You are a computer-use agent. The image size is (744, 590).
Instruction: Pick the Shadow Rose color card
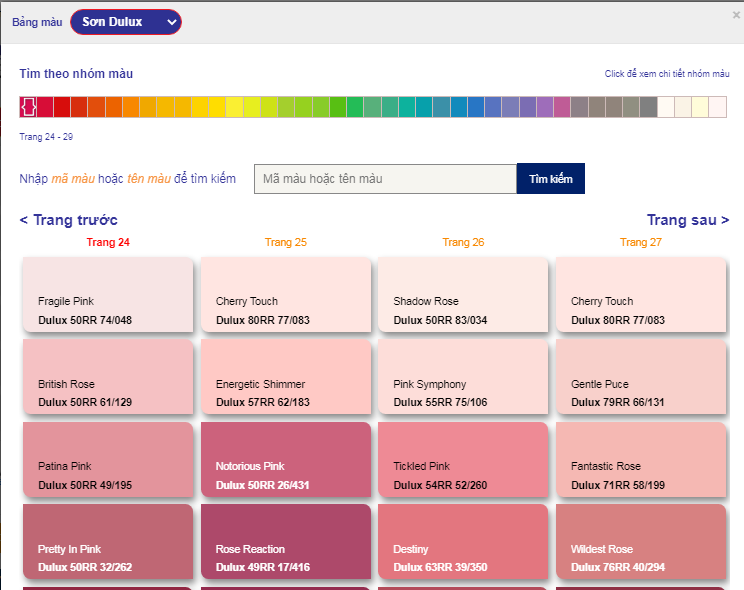(x=463, y=294)
